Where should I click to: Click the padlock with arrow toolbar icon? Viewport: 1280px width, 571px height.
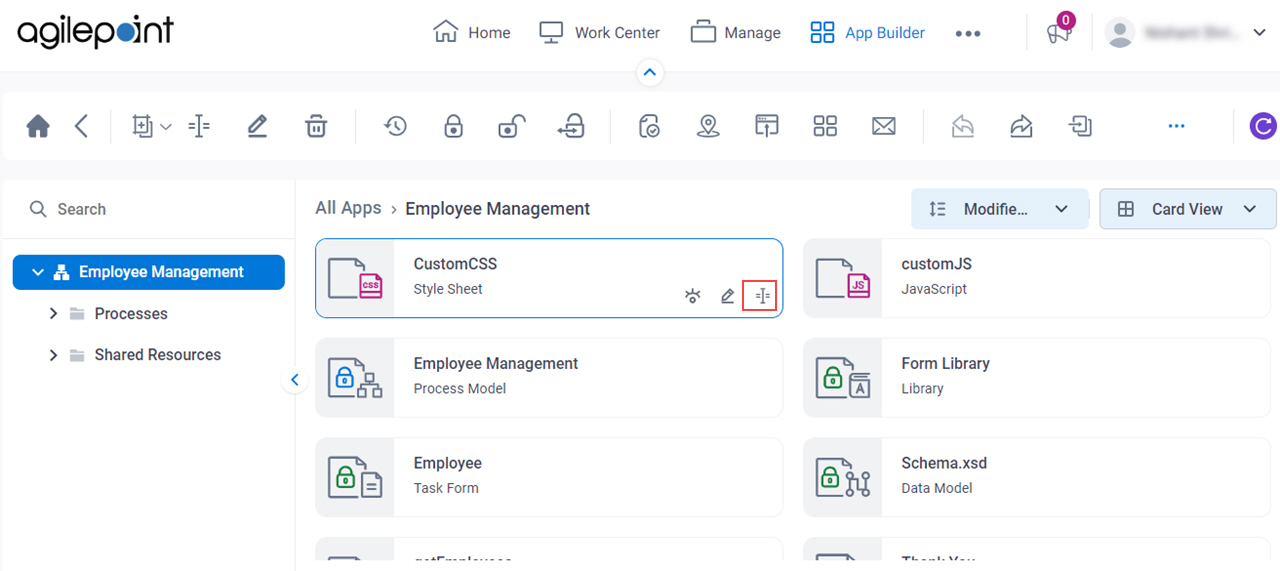tap(571, 126)
